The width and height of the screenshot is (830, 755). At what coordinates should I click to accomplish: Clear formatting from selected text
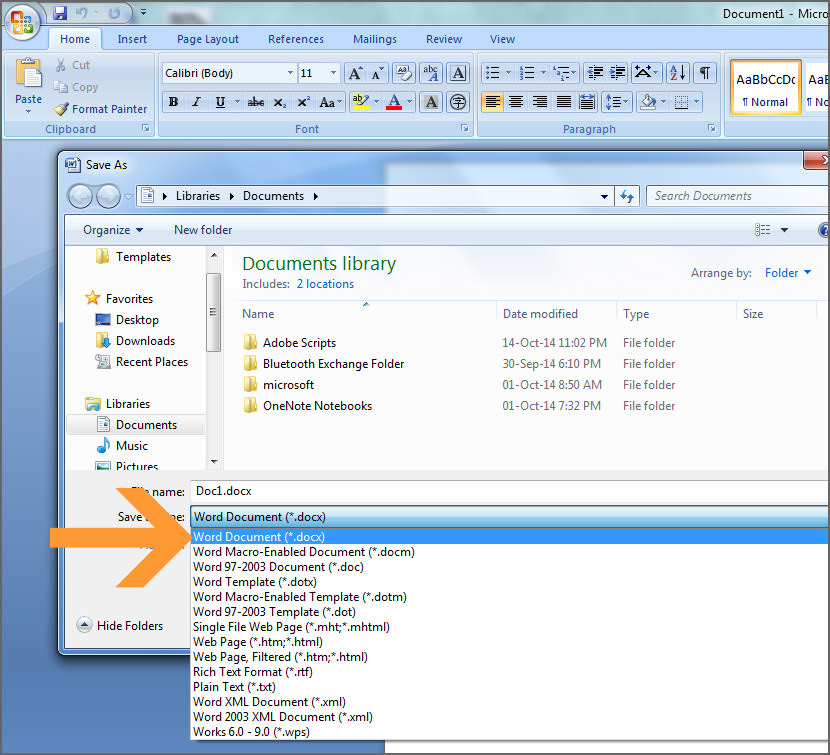coord(403,73)
